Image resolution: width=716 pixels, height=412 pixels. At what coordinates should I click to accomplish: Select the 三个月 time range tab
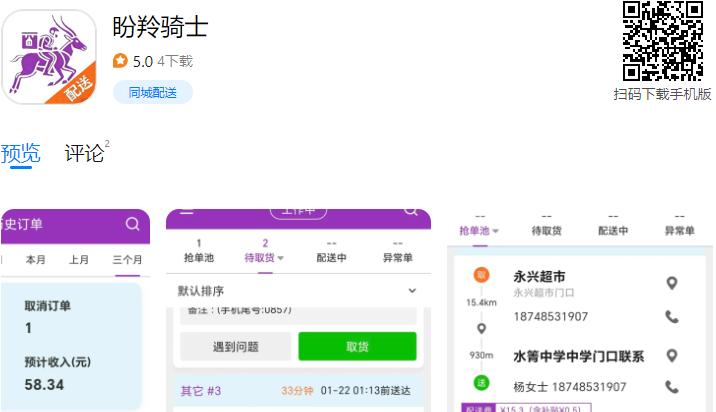tap(127, 259)
